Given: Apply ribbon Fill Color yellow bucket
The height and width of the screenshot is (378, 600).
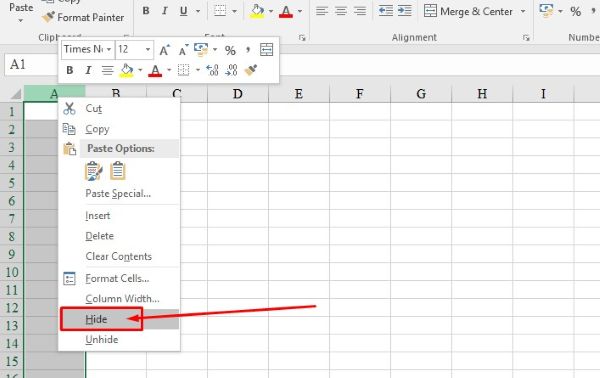Looking at the screenshot, I should (x=257, y=11).
